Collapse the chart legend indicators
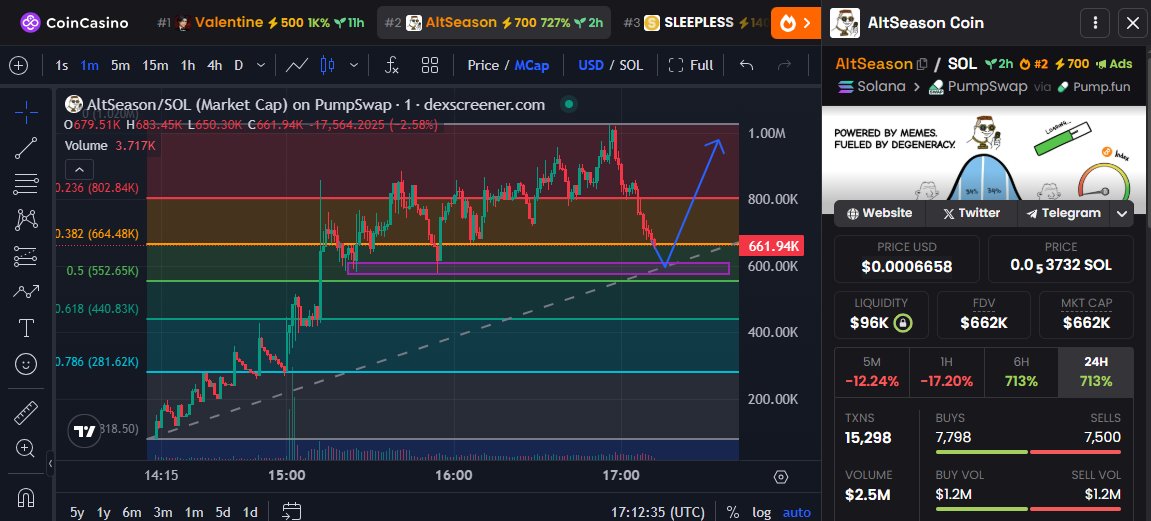The image size is (1151, 521). (79, 171)
